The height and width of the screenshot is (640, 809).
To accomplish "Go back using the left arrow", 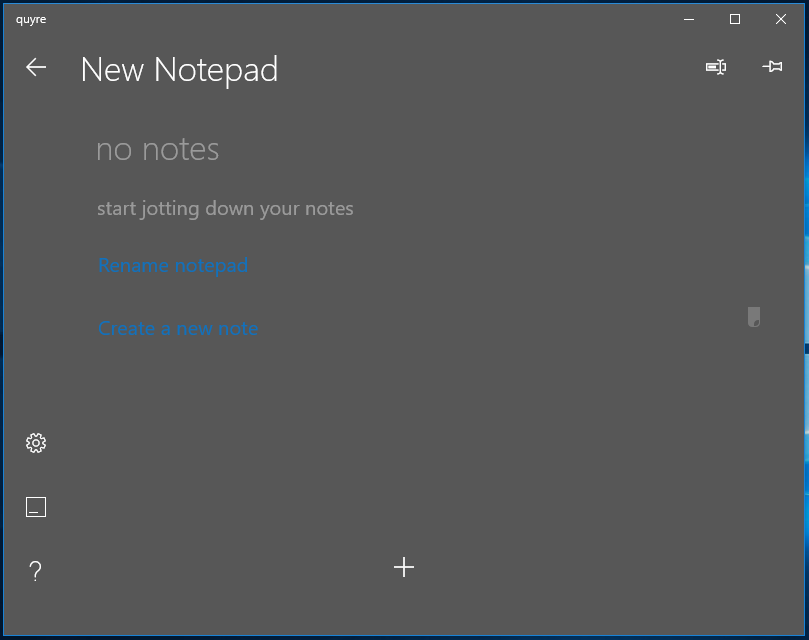I will (x=36, y=67).
